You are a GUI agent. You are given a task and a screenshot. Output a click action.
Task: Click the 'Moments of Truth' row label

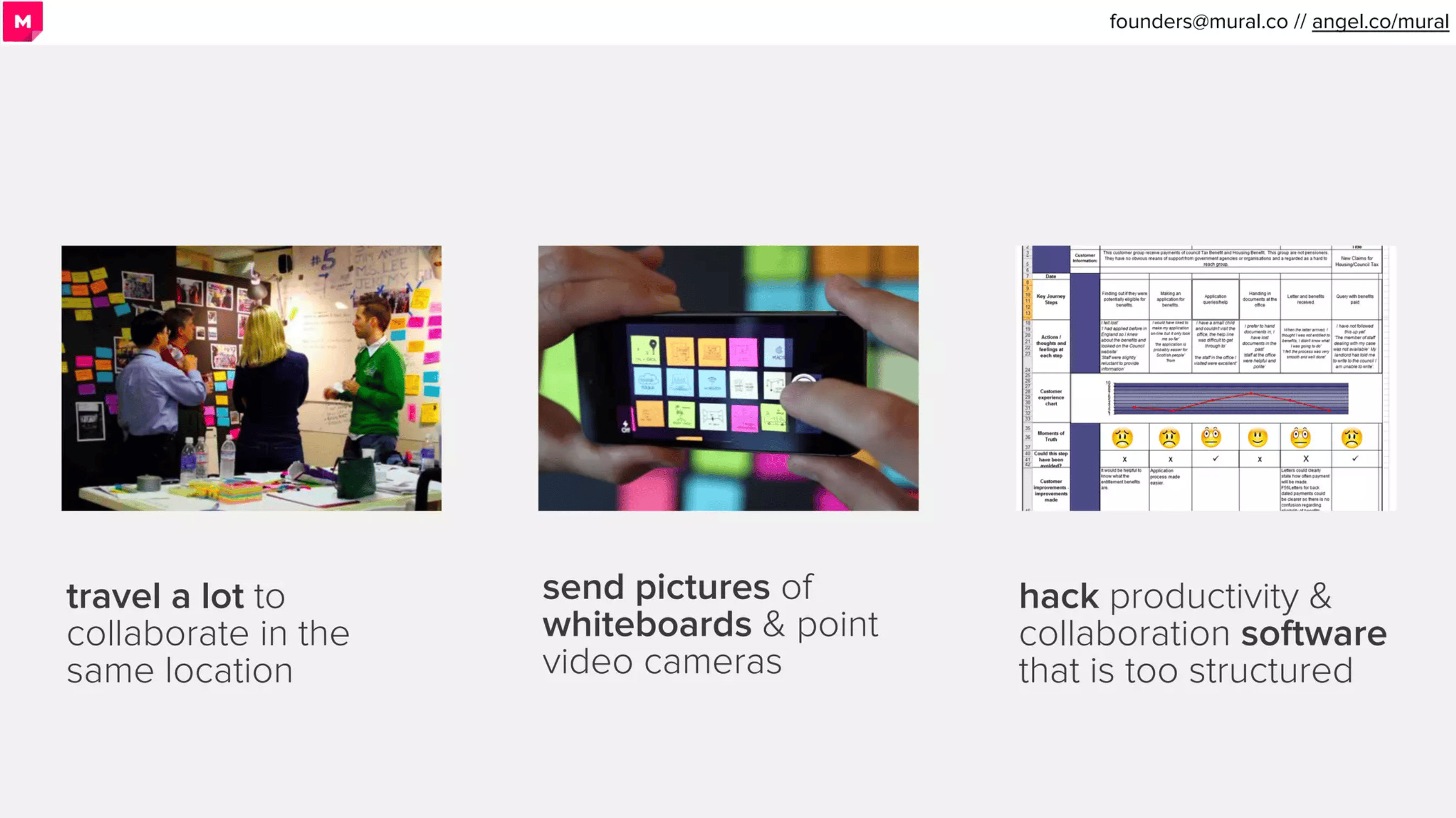coord(1051,436)
